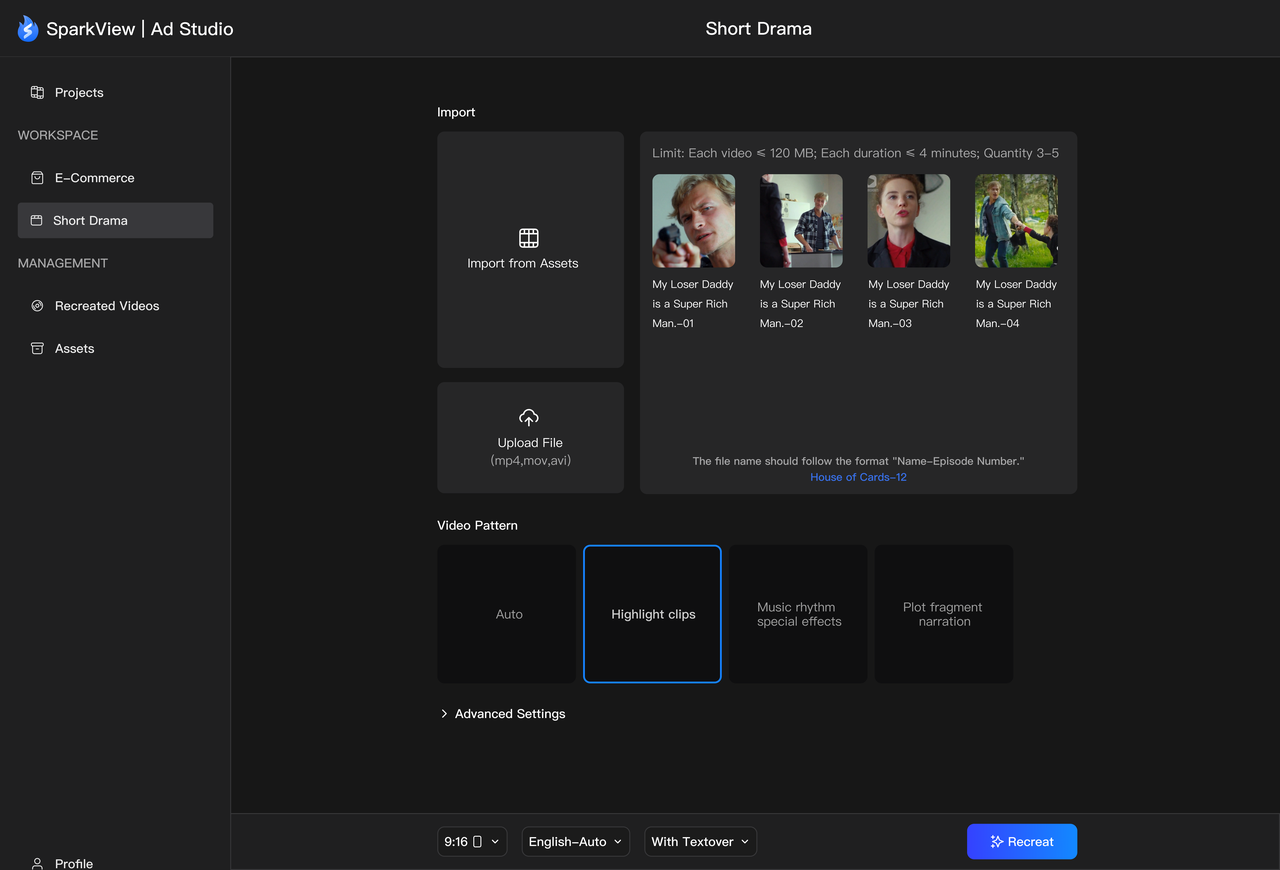1280x870 pixels.
Task: Click the House of Cards-12 example link
Action: pos(858,477)
